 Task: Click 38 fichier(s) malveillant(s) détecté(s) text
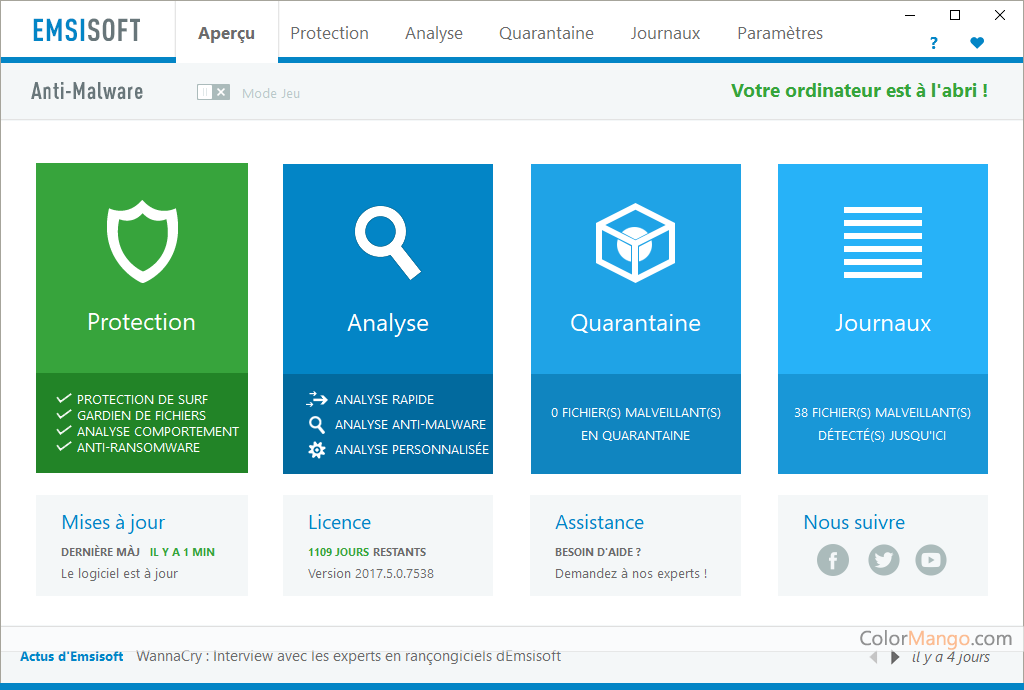pos(882,424)
